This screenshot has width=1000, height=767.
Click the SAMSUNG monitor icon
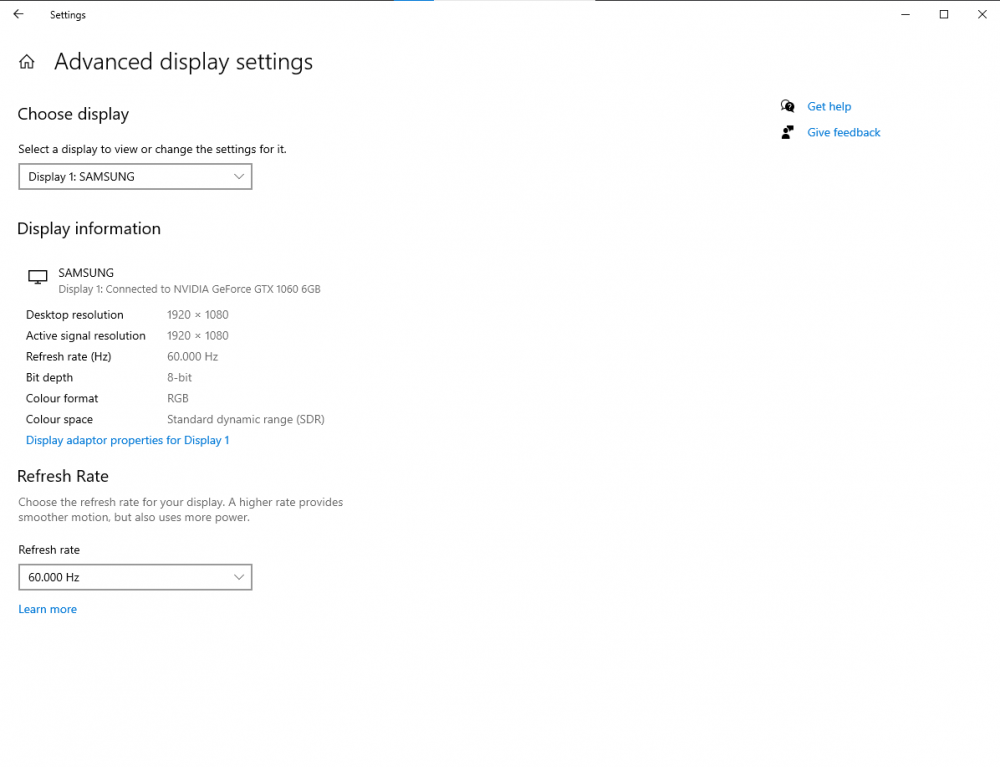[x=38, y=277]
